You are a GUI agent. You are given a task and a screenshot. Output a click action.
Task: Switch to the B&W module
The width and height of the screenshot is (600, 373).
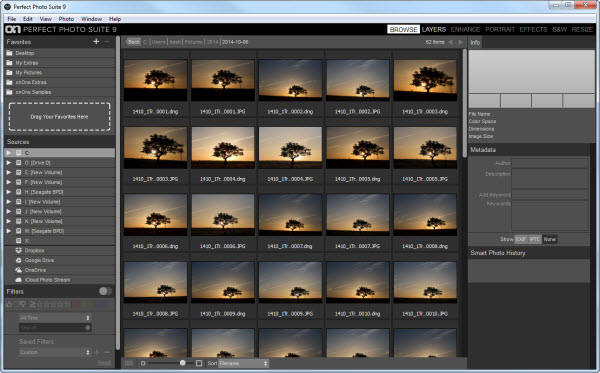[x=559, y=29]
